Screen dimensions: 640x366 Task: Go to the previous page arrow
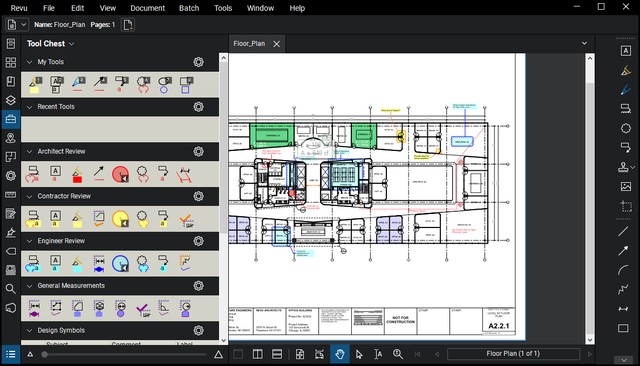click(x=437, y=354)
